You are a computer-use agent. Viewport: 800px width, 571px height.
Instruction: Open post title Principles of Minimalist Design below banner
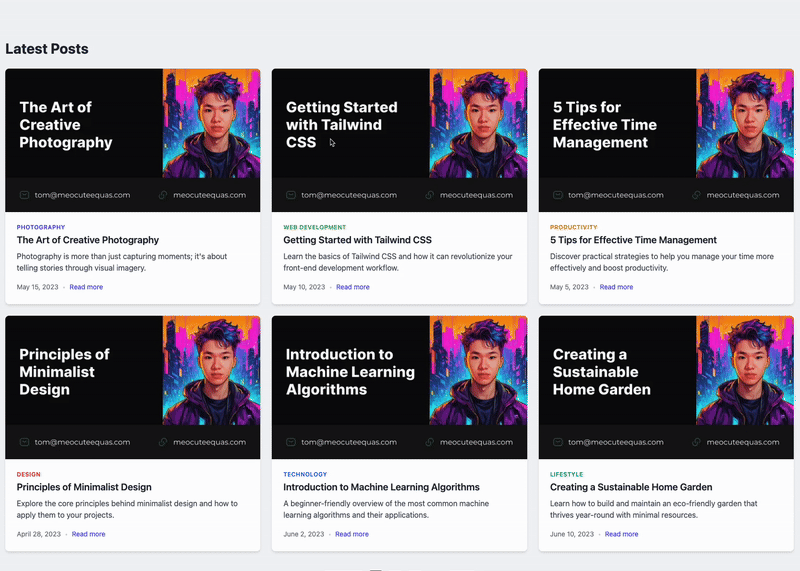pos(84,487)
